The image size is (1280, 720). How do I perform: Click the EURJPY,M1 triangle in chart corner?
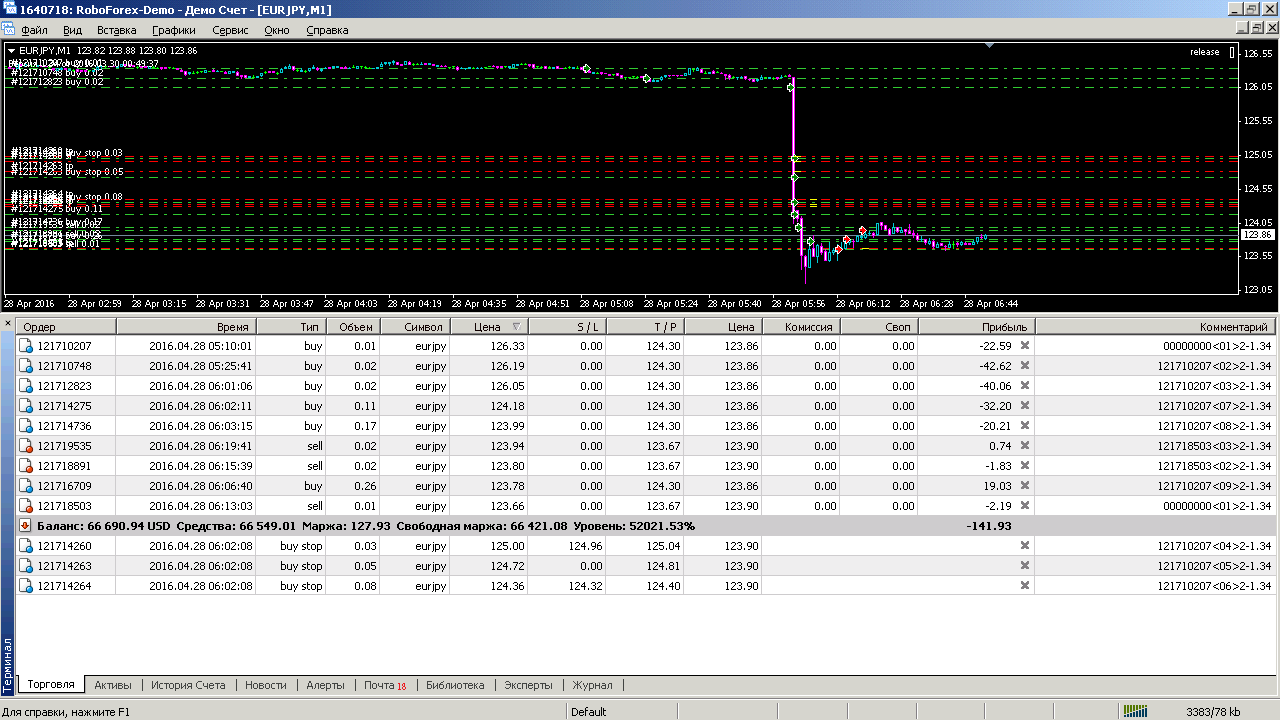(x=11, y=50)
